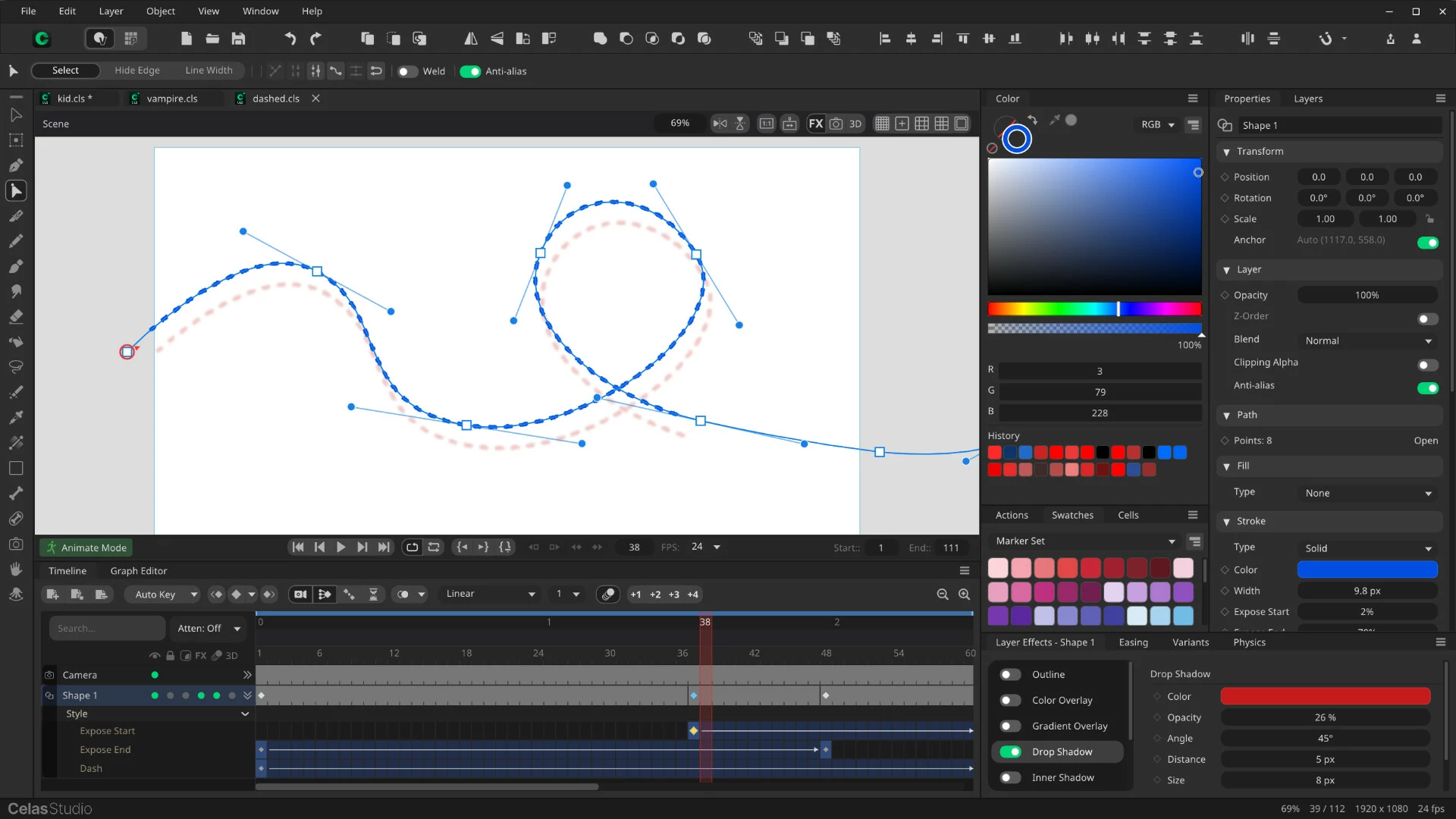Zoom in the timeline
1456x819 pixels.
[x=965, y=595]
